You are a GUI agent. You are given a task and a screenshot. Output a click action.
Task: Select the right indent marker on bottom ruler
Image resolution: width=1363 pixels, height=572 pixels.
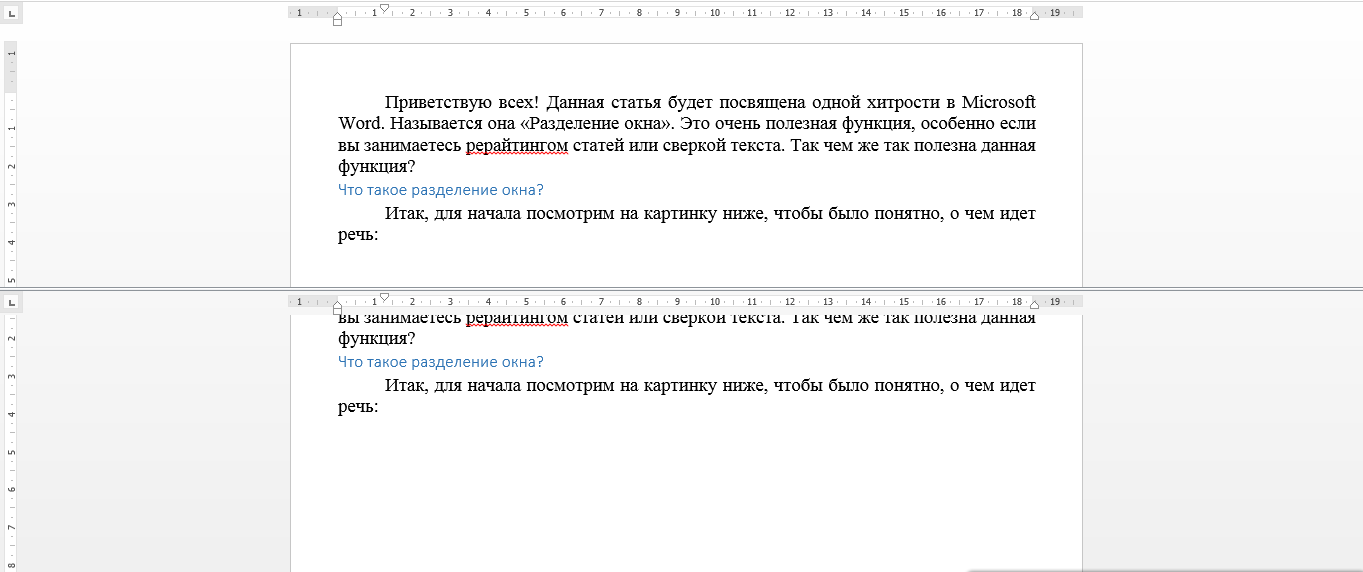pos(1034,304)
